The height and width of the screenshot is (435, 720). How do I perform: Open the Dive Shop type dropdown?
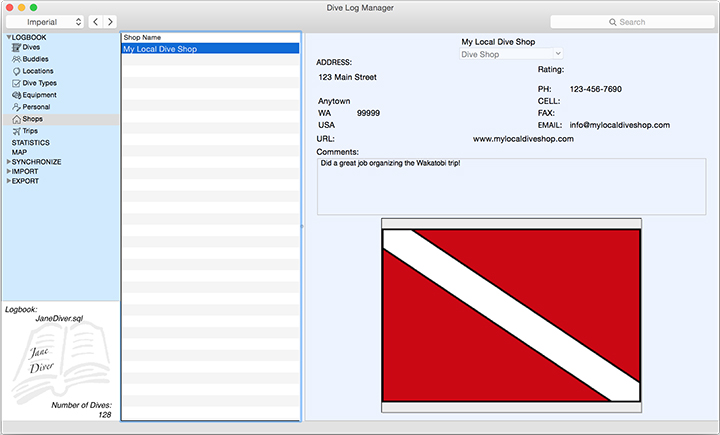[x=511, y=54]
